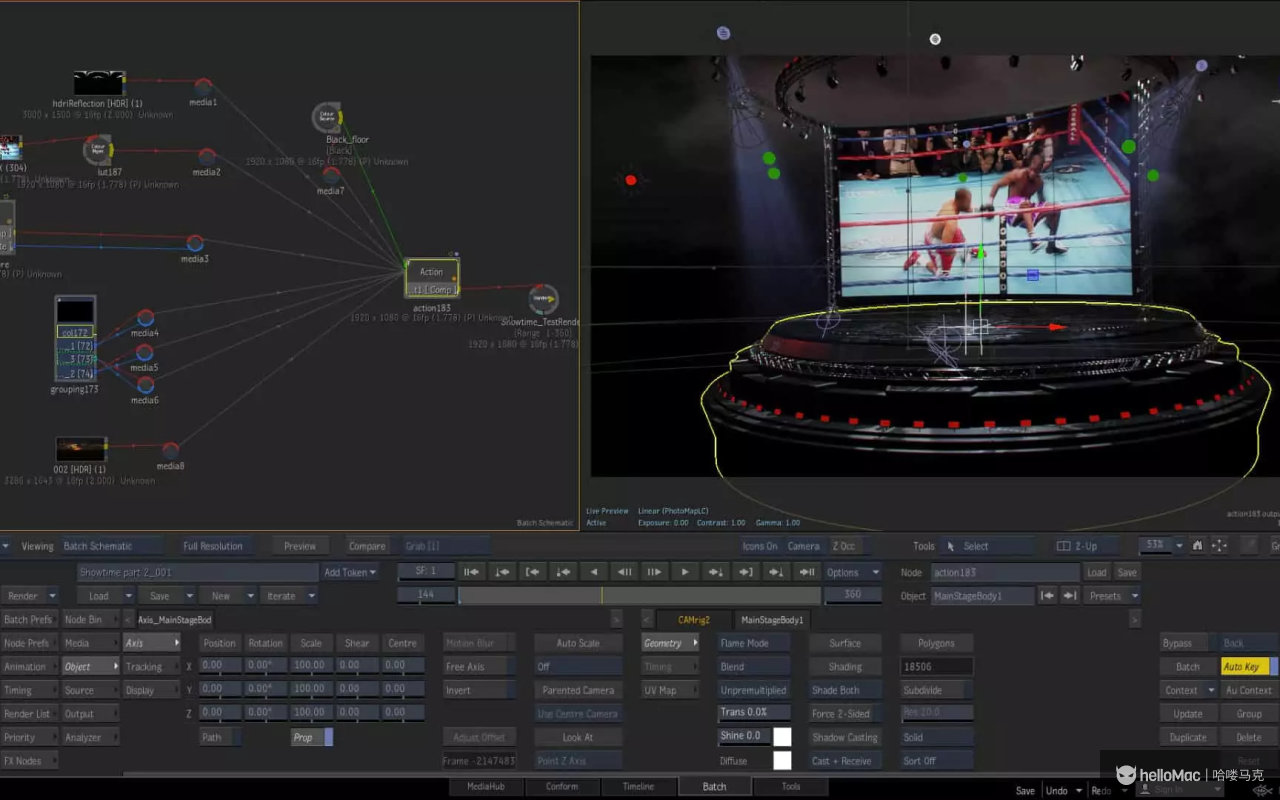
Task: Toggle Auto Key
Action: (1249, 667)
